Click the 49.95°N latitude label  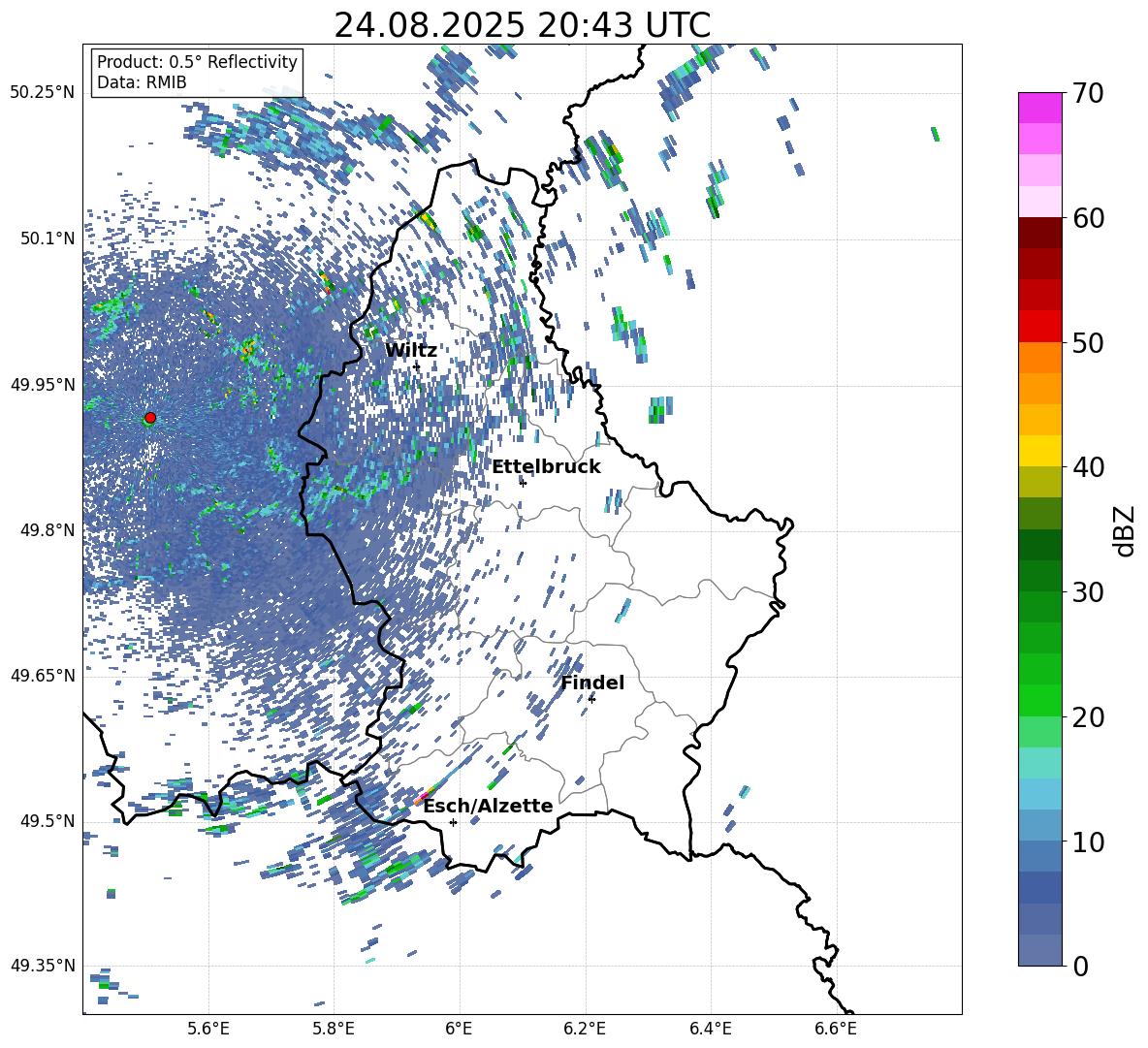[x=43, y=384]
